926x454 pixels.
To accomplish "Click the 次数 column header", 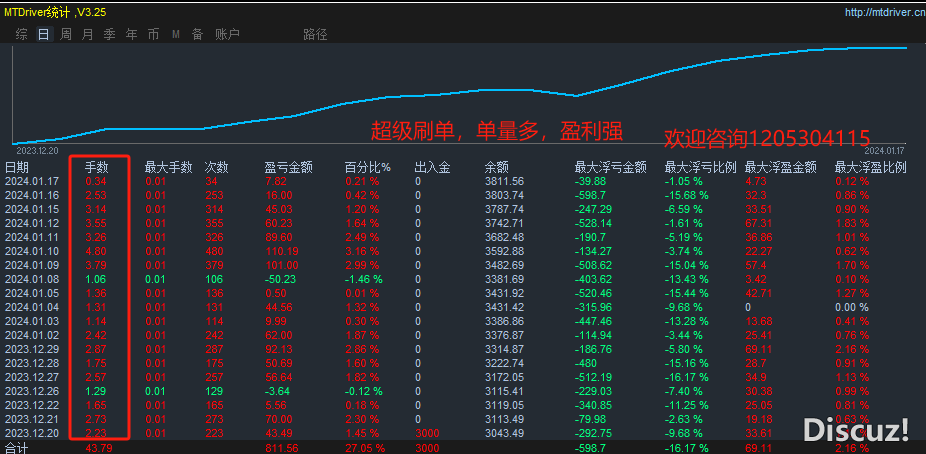I will pyautogui.click(x=217, y=168).
